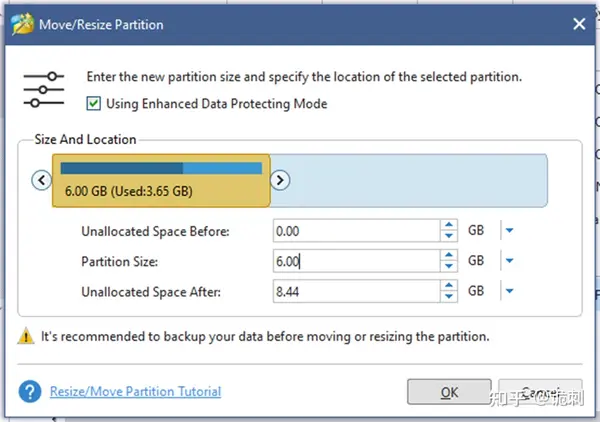The height and width of the screenshot is (422, 600).
Task: Open the Resize/Move Partition Tutorial link
Action: [135, 391]
